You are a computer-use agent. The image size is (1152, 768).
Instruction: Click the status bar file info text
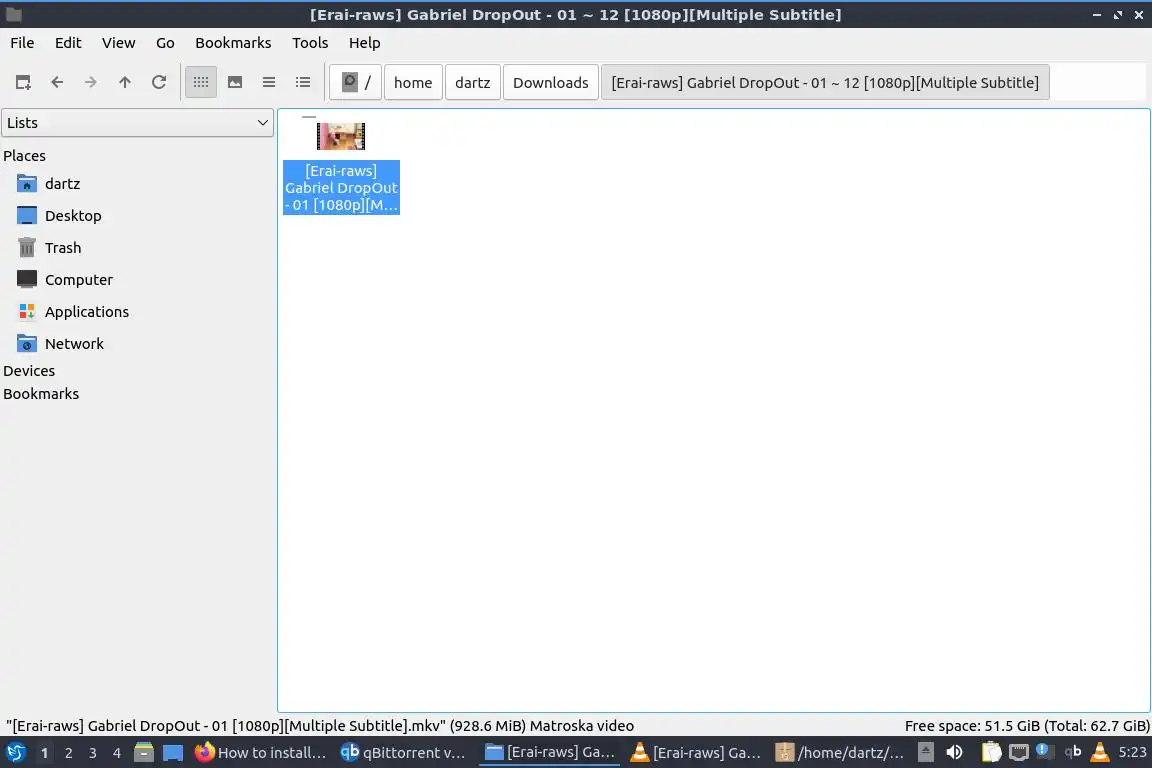320,726
